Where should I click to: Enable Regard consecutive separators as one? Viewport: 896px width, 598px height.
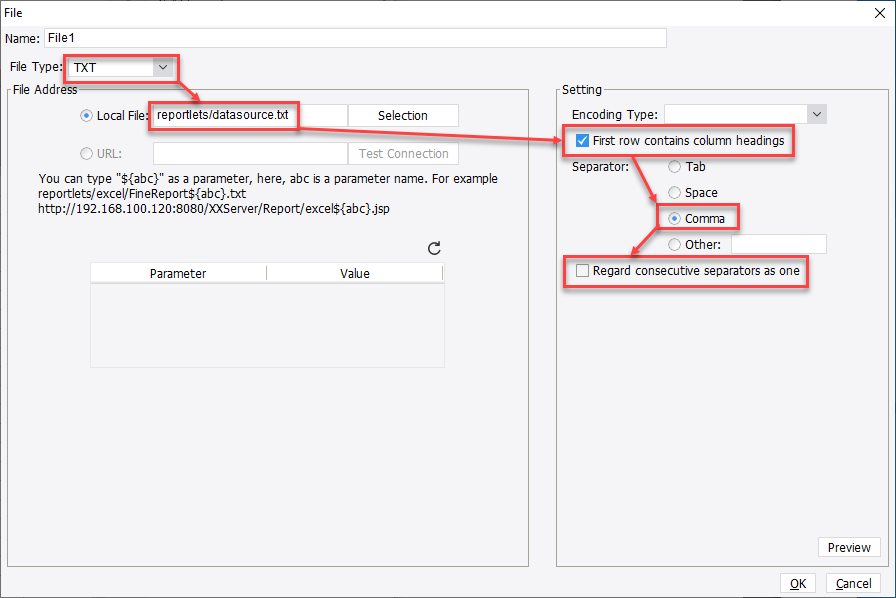coord(582,270)
